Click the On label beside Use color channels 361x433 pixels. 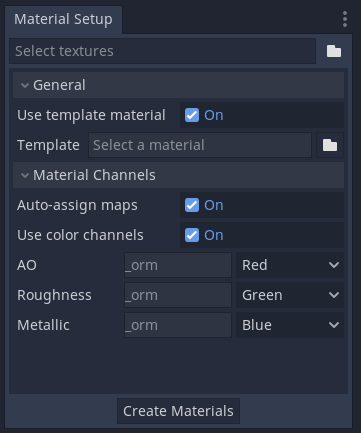(214, 235)
